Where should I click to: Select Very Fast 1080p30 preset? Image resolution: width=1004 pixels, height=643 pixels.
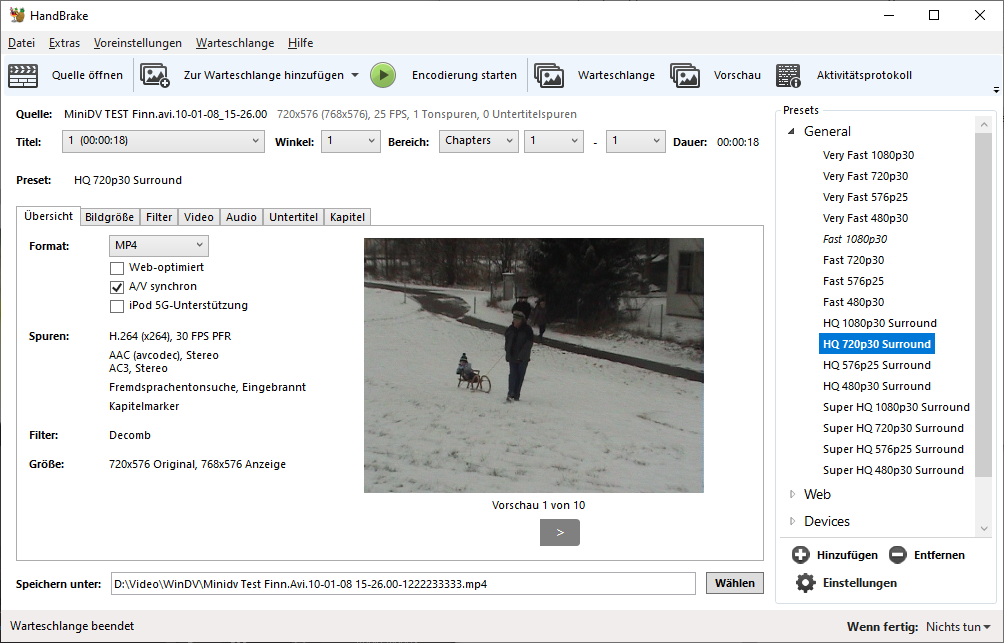[x=868, y=155]
